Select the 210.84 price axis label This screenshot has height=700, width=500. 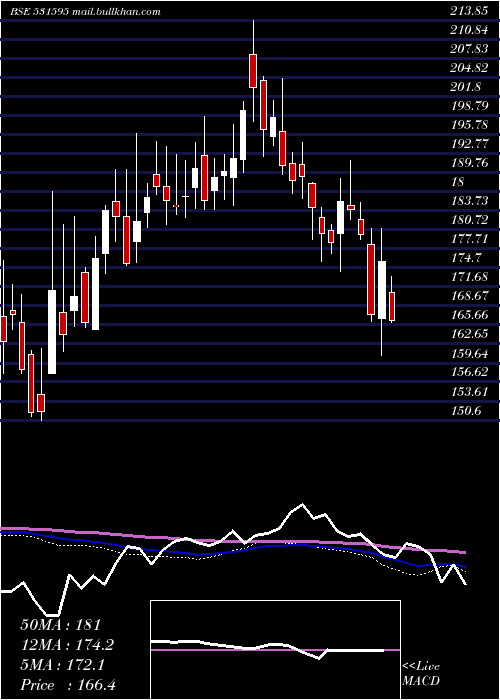coord(468,30)
